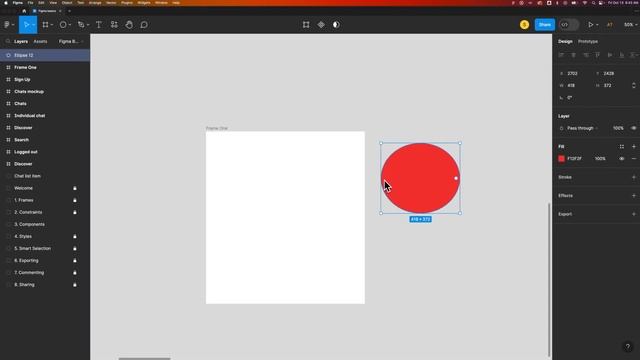This screenshot has height=360, width=640.
Task: Remove the F12F2F fill
Action: tap(634, 159)
